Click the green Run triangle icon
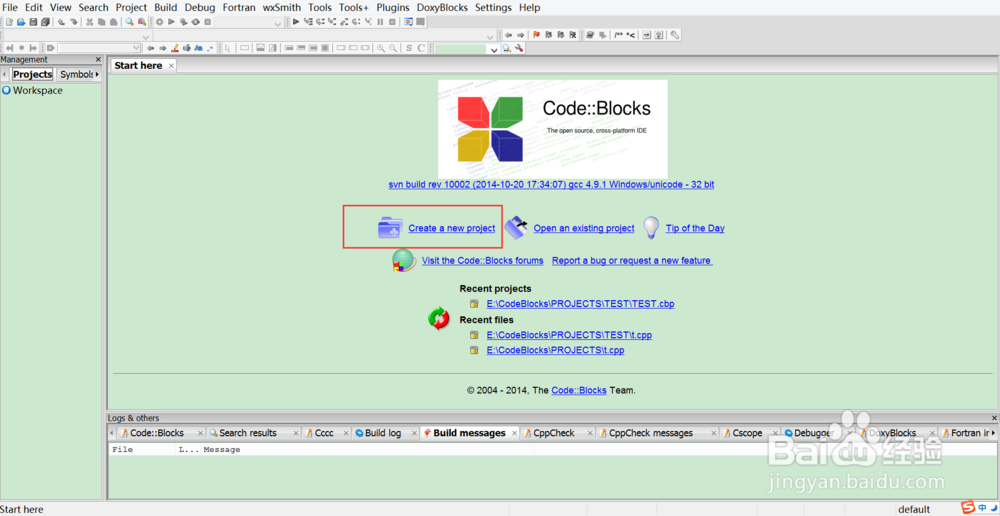 tap(171, 22)
